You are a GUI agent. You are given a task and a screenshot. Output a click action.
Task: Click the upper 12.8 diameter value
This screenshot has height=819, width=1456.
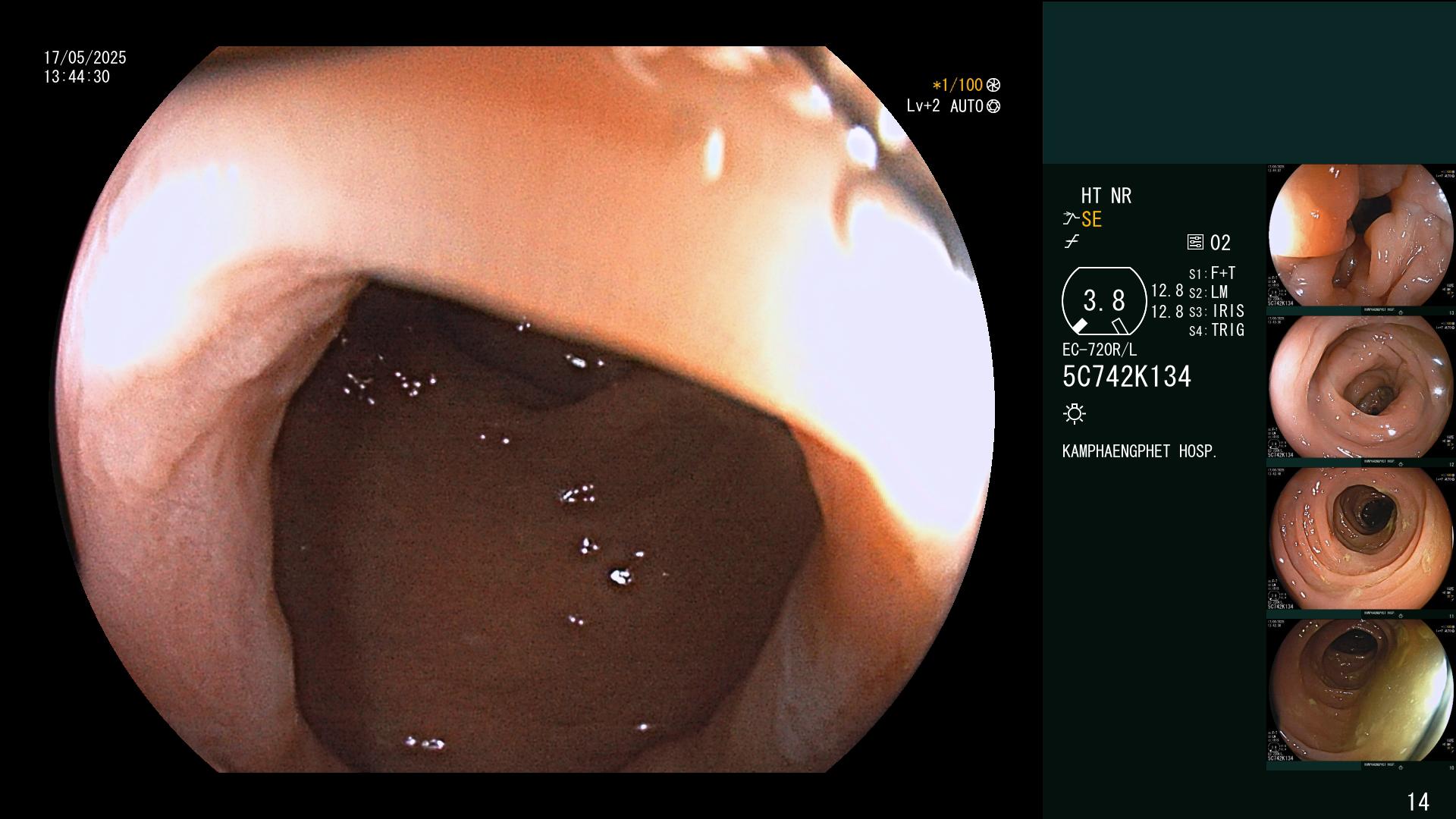1167,291
